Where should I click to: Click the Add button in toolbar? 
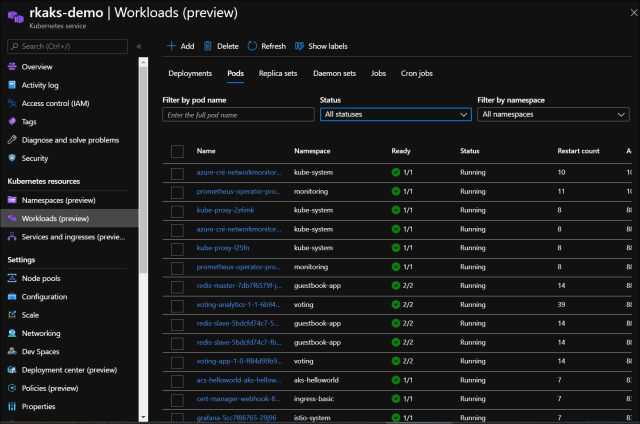pos(180,46)
